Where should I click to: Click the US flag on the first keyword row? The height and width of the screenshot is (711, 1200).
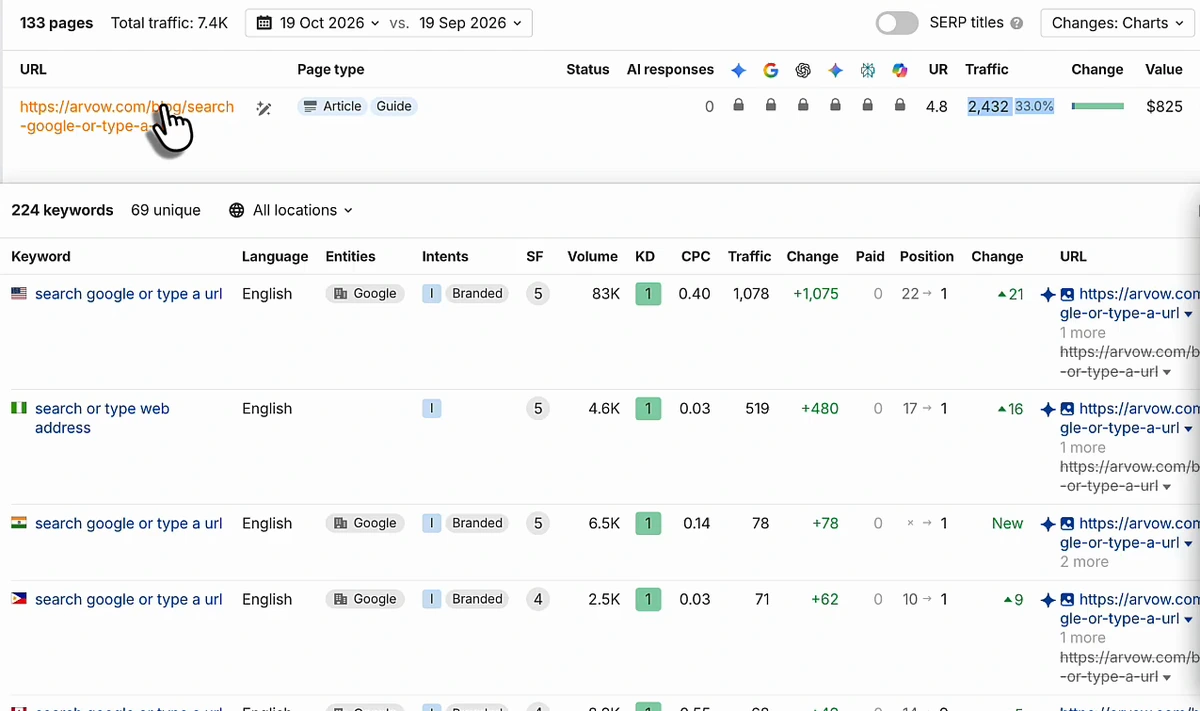19,294
